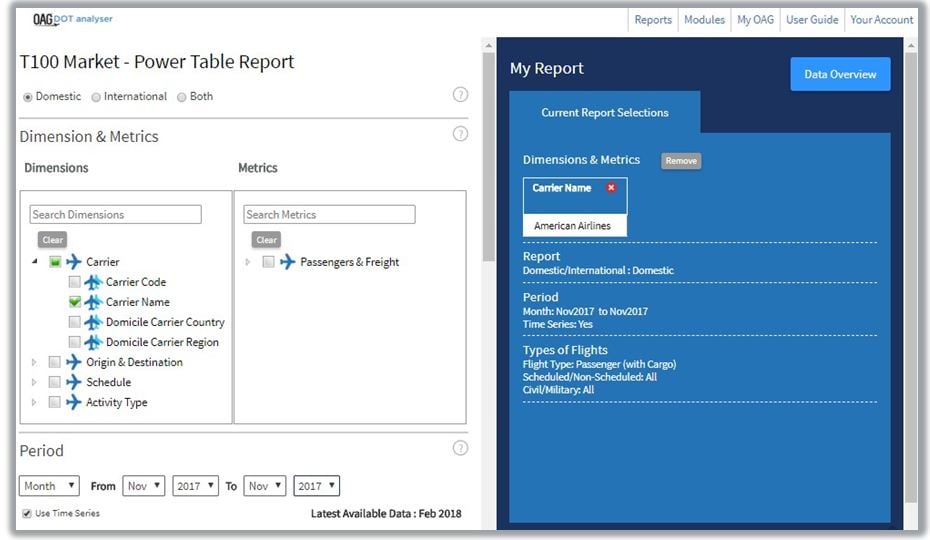Screen dimensions: 930x540
Task: Disable the Use Time Series checkbox
Action: point(27,514)
